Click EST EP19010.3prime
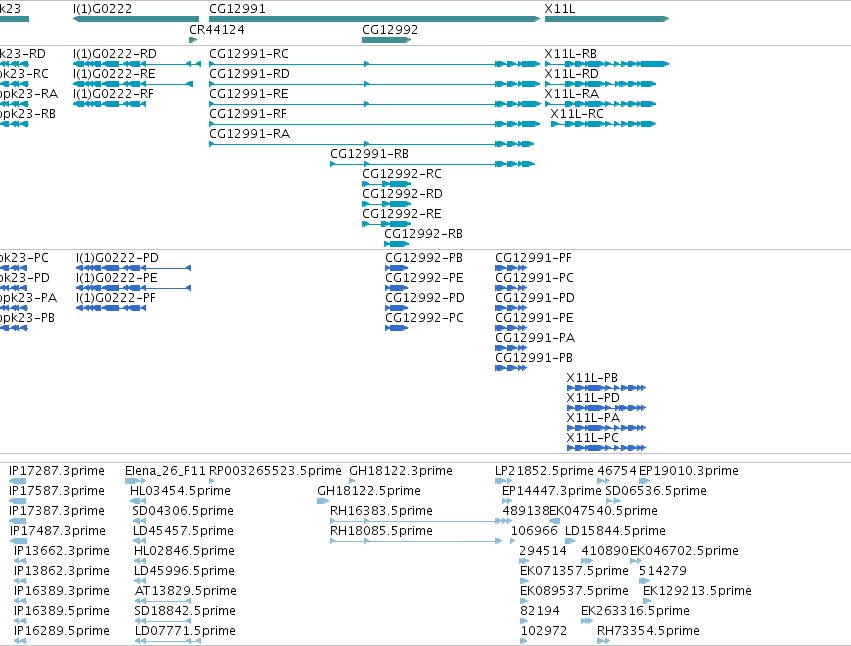 tap(645, 481)
